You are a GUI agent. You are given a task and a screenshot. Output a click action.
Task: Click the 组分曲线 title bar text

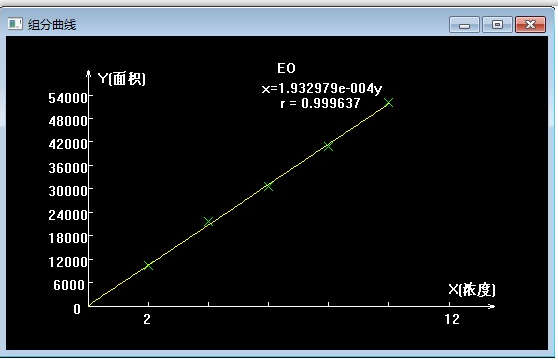pos(52,25)
